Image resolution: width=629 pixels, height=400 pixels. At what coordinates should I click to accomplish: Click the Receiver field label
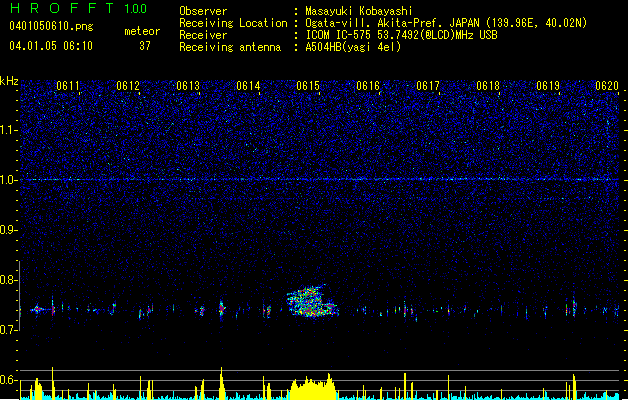pyautogui.click(x=203, y=35)
